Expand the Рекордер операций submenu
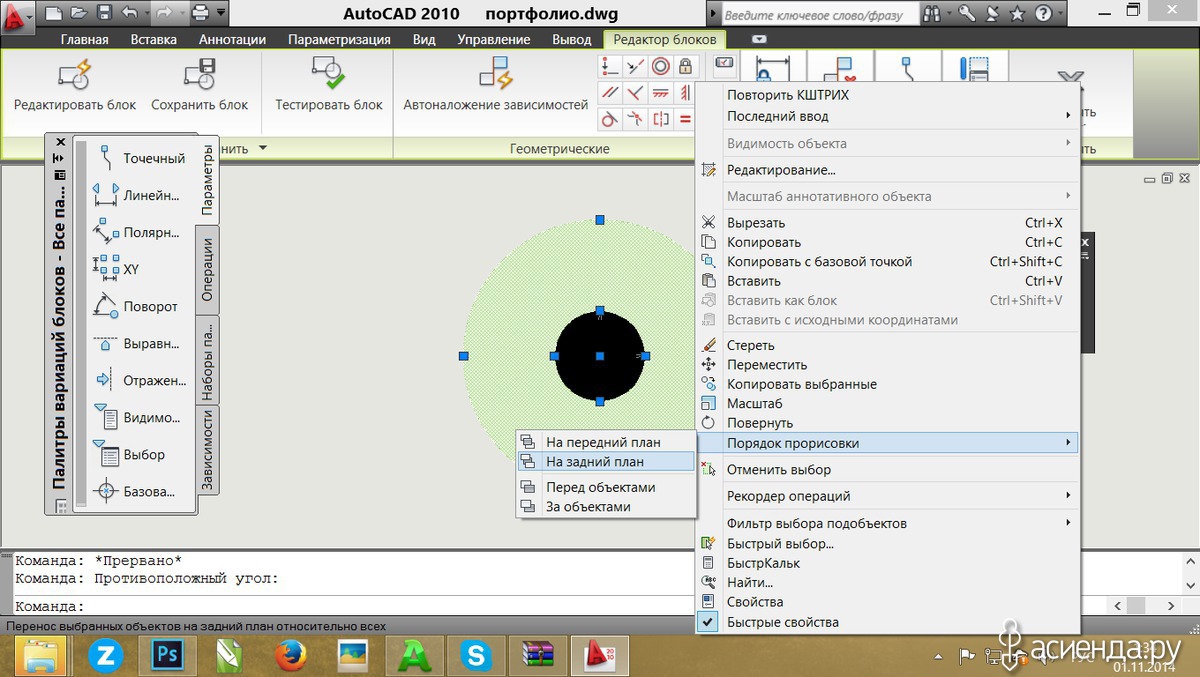1200x677 pixels. [888, 496]
